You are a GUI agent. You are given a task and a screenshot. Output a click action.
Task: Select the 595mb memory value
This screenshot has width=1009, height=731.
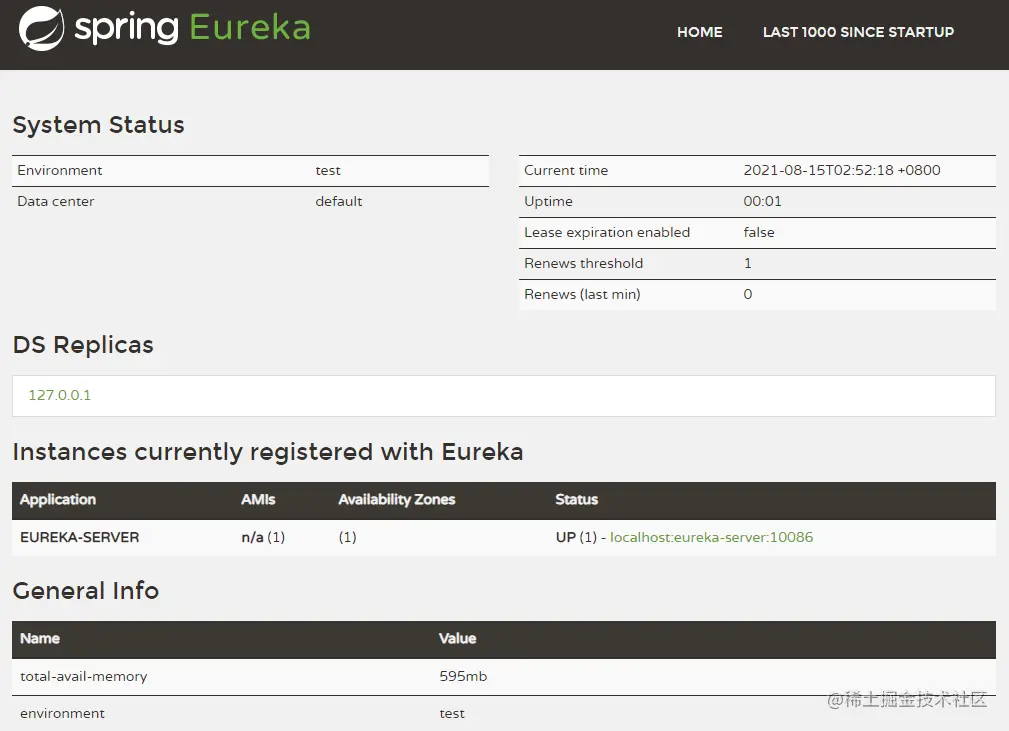pyautogui.click(x=463, y=676)
